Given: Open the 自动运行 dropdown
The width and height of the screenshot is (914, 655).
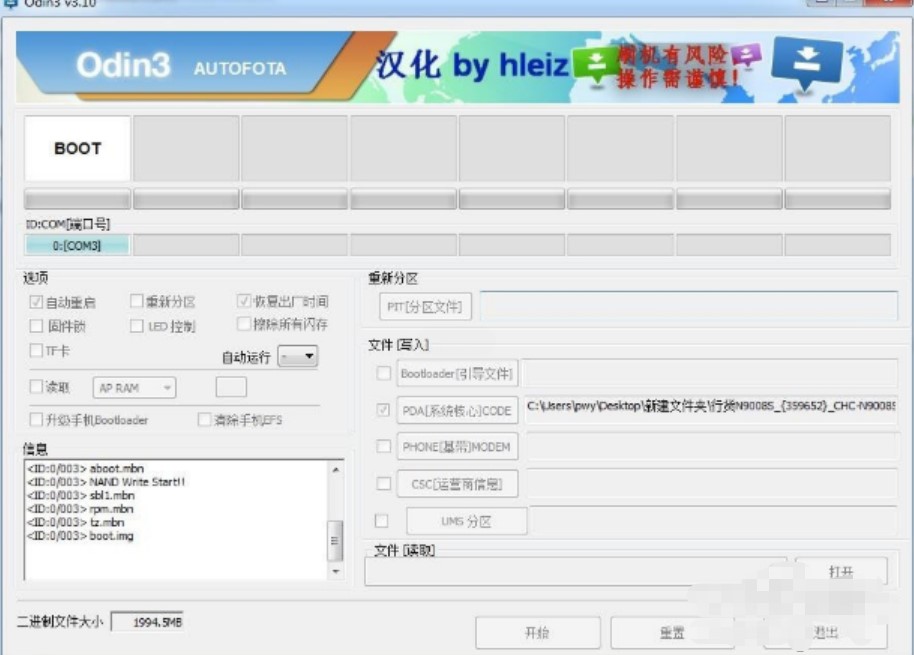Looking at the screenshot, I should coord(298,356).
